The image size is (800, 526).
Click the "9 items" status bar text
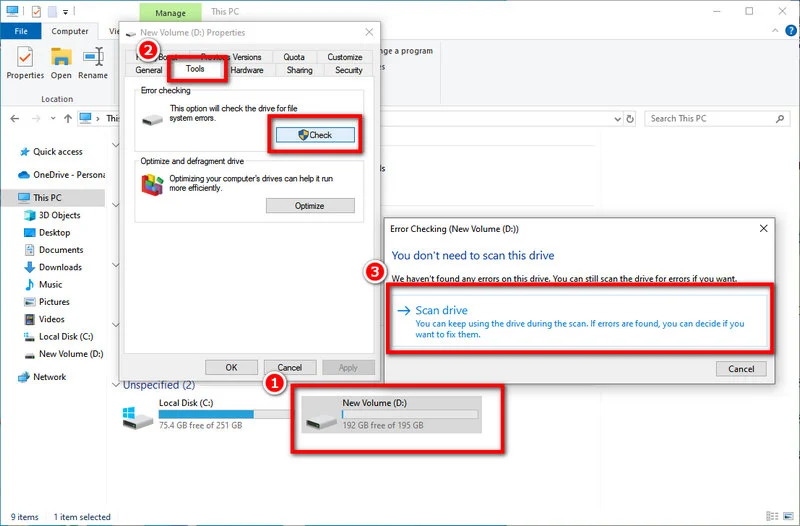click(24, 517)
